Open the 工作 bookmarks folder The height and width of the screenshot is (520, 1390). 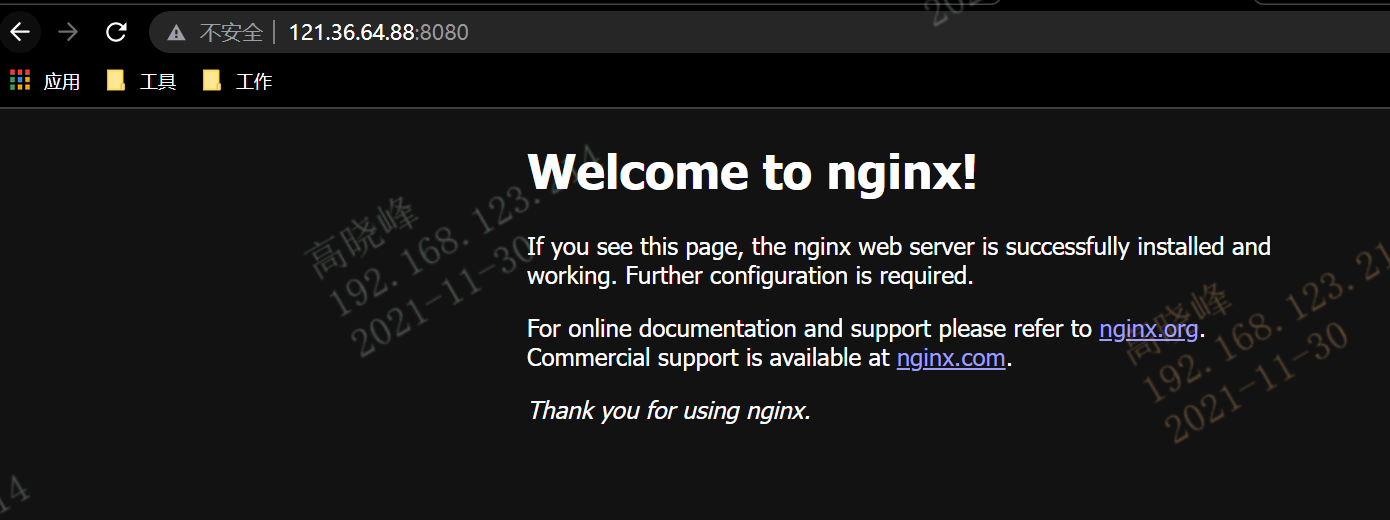click(x=237, y=81)
